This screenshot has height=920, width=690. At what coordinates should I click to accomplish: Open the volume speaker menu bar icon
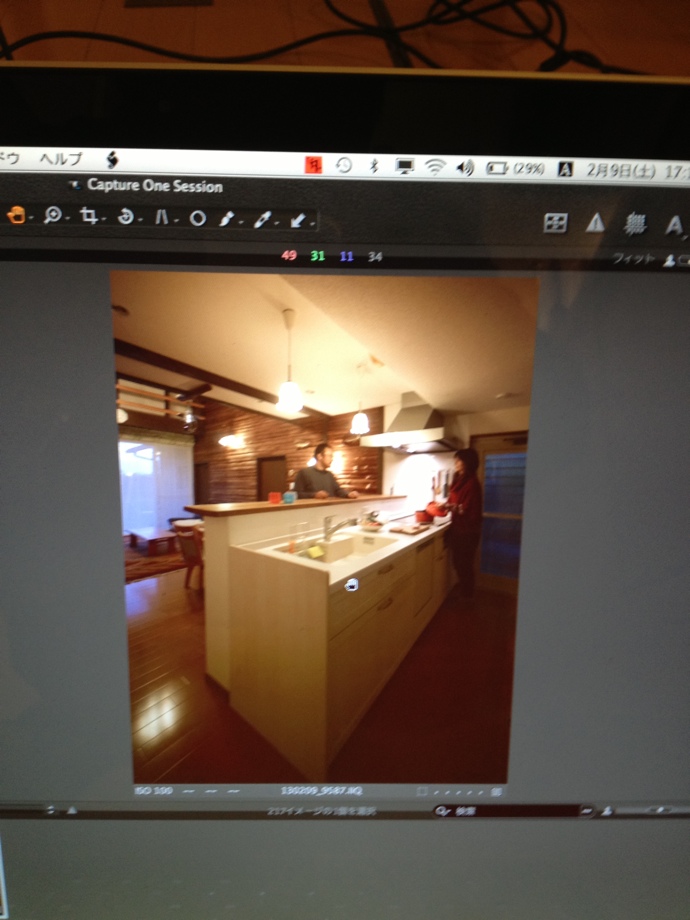click(465, 168)
